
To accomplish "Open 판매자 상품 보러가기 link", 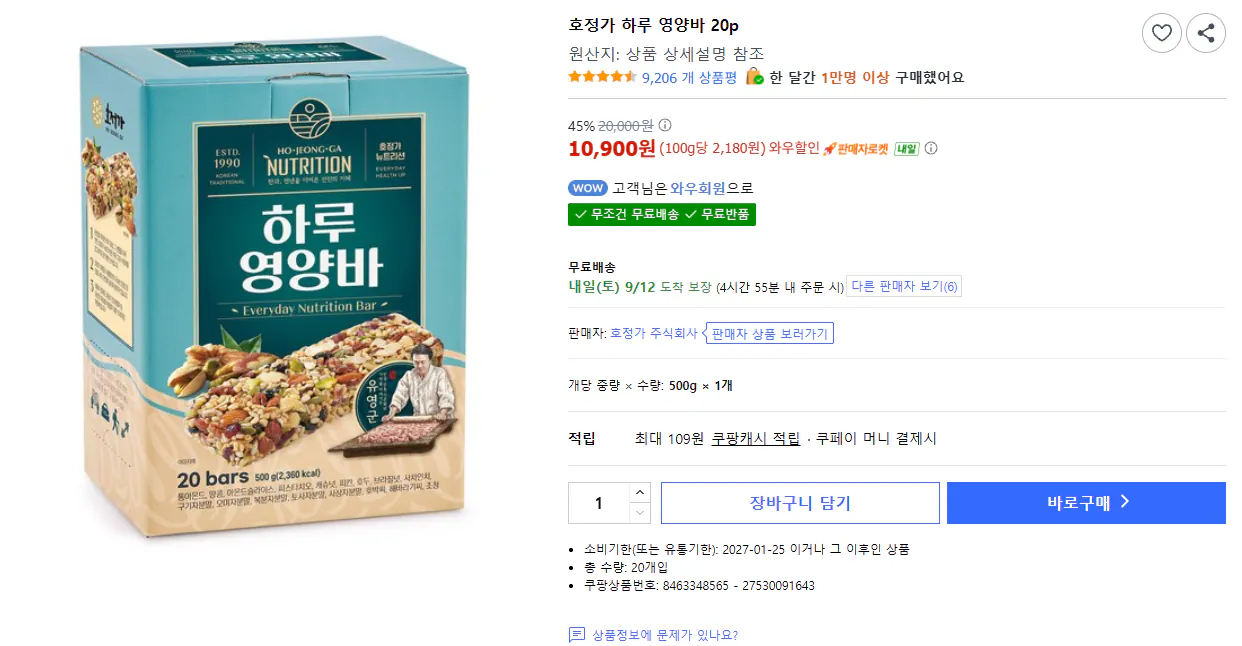I will (768, 333).
